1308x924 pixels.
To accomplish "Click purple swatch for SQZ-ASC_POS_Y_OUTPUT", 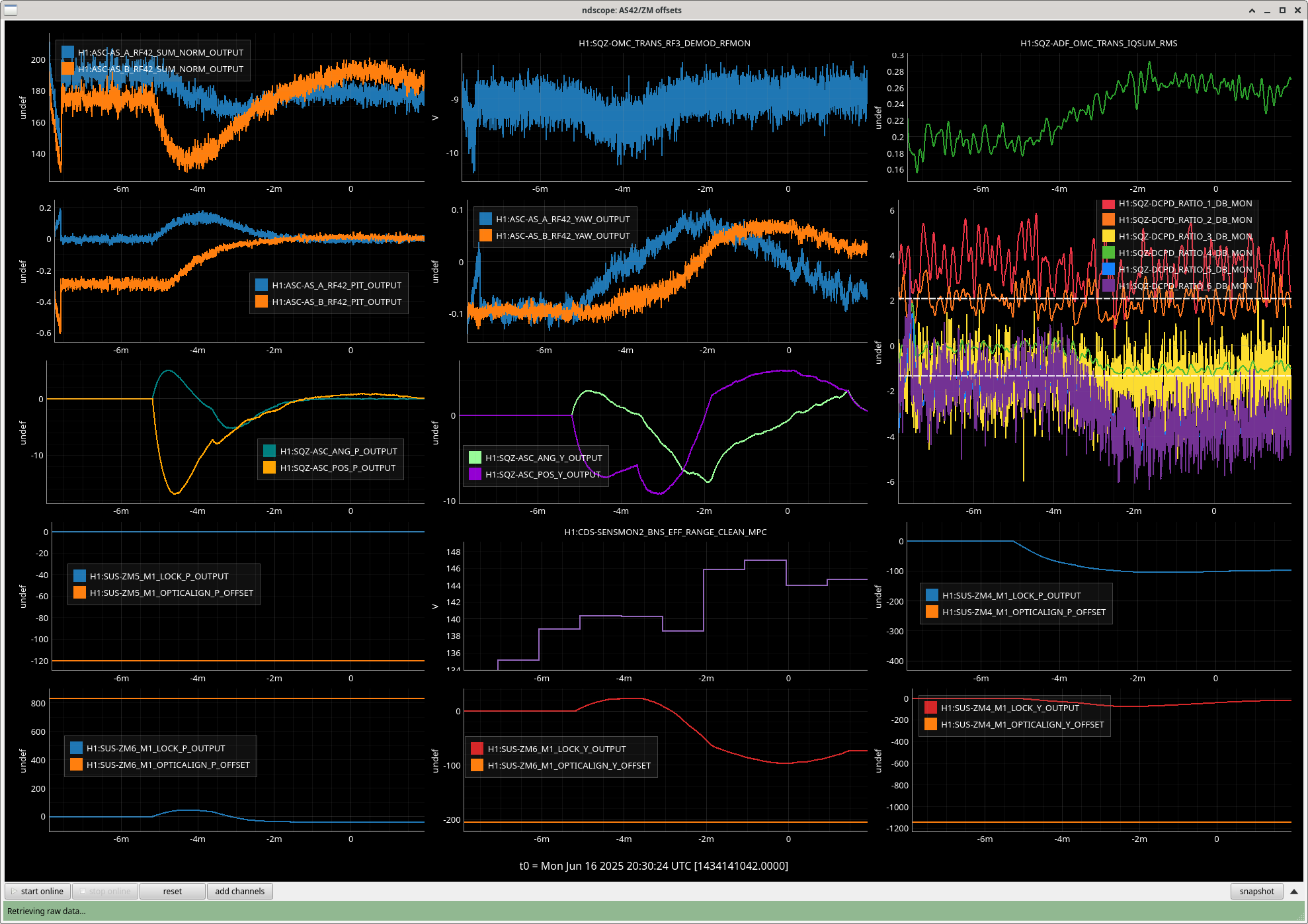I will click(475, 474).
